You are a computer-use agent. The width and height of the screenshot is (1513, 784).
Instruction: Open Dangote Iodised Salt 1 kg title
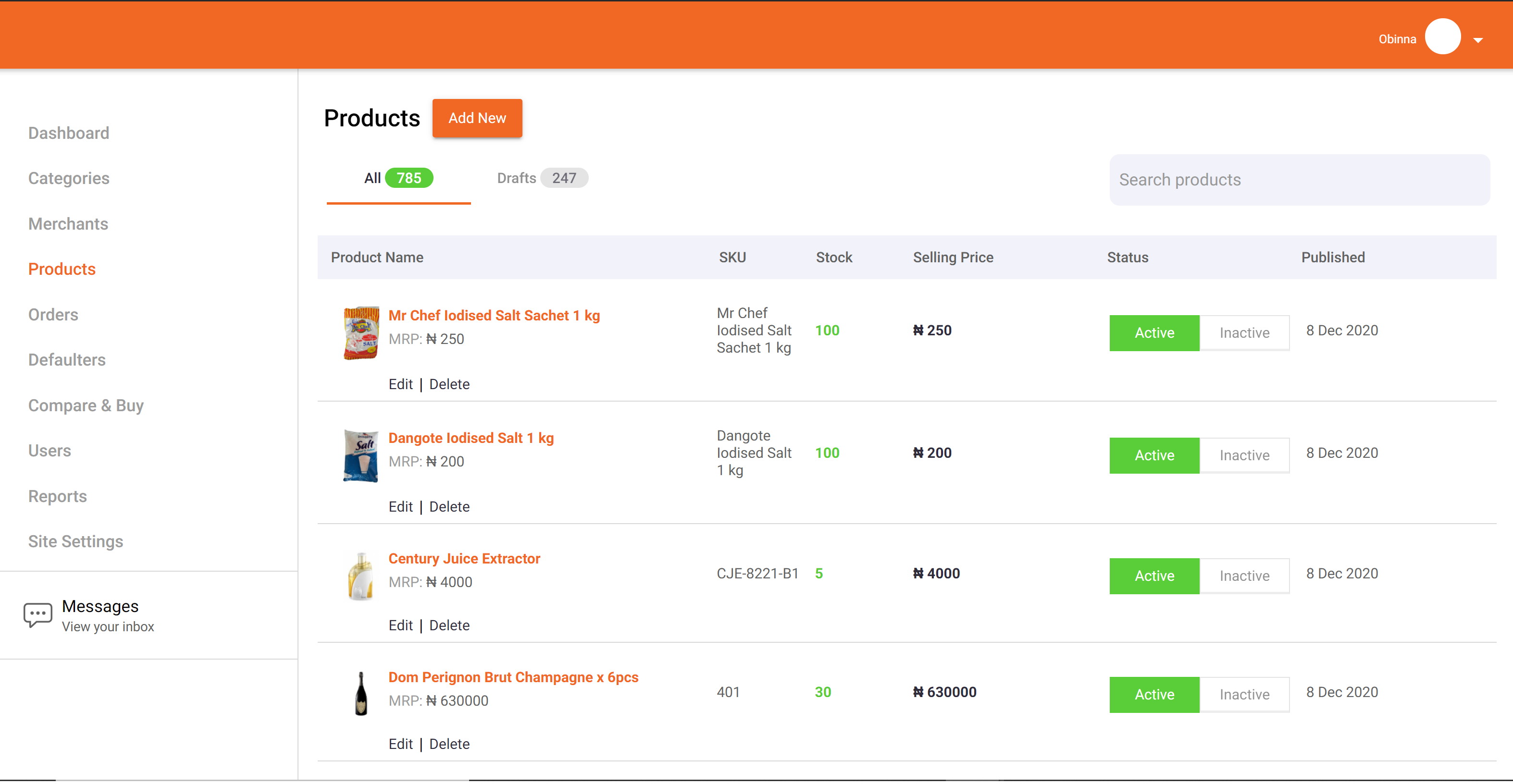[471, 438]
